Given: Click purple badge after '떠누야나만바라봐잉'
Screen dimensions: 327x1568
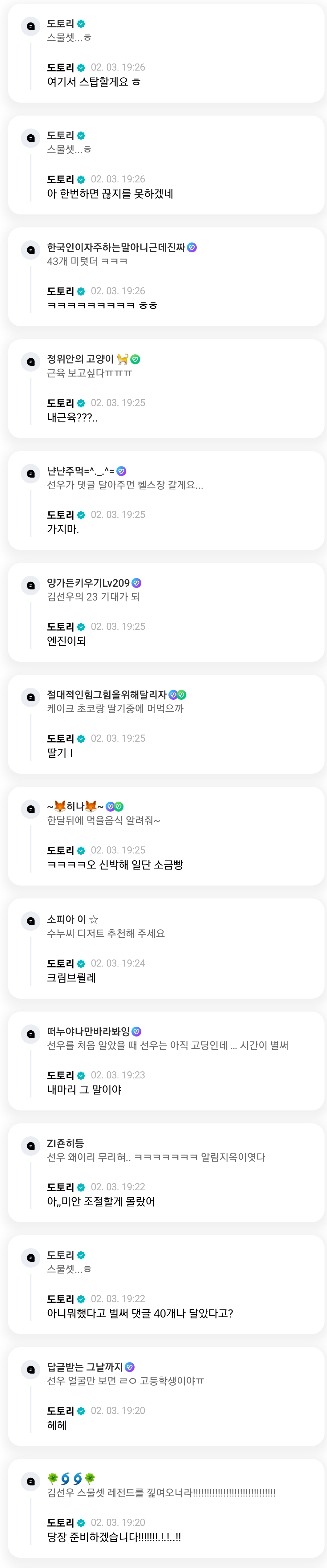Looking at the screenshot, I should click(136, 1031).
